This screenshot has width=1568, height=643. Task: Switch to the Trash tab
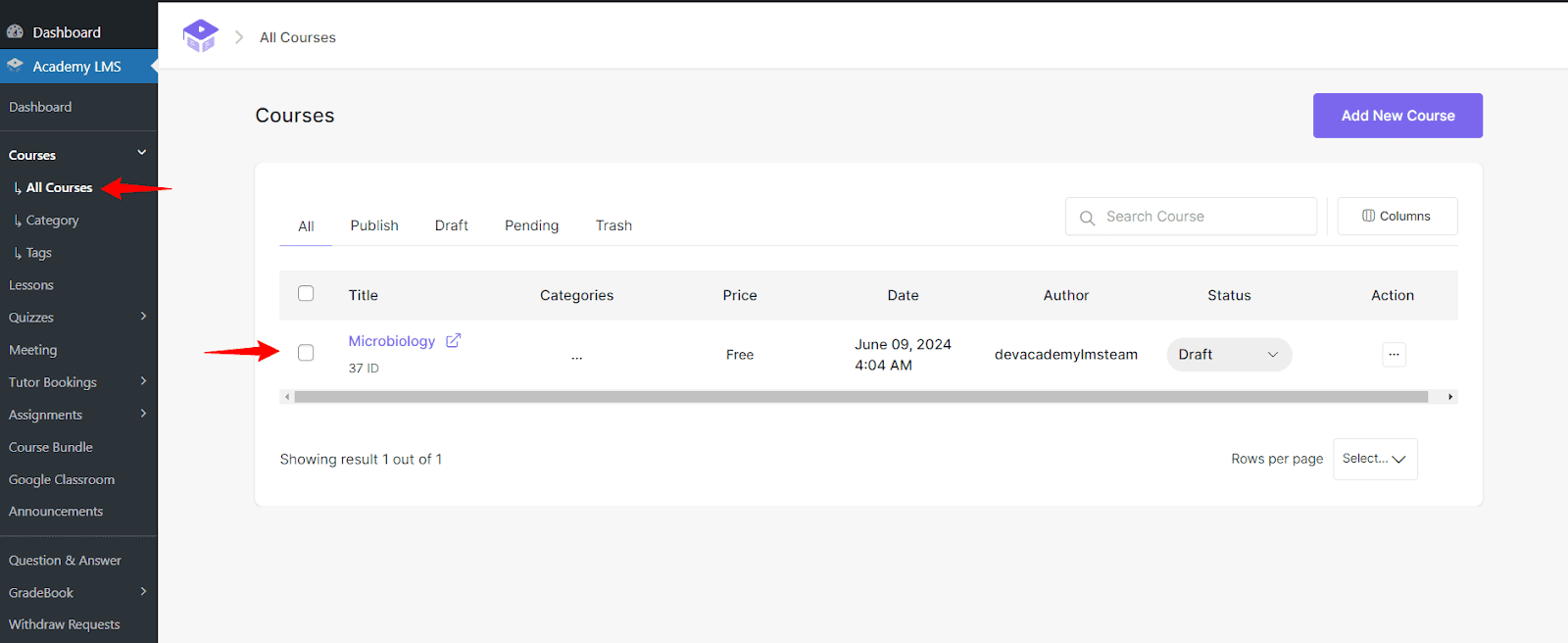(613, 225)
